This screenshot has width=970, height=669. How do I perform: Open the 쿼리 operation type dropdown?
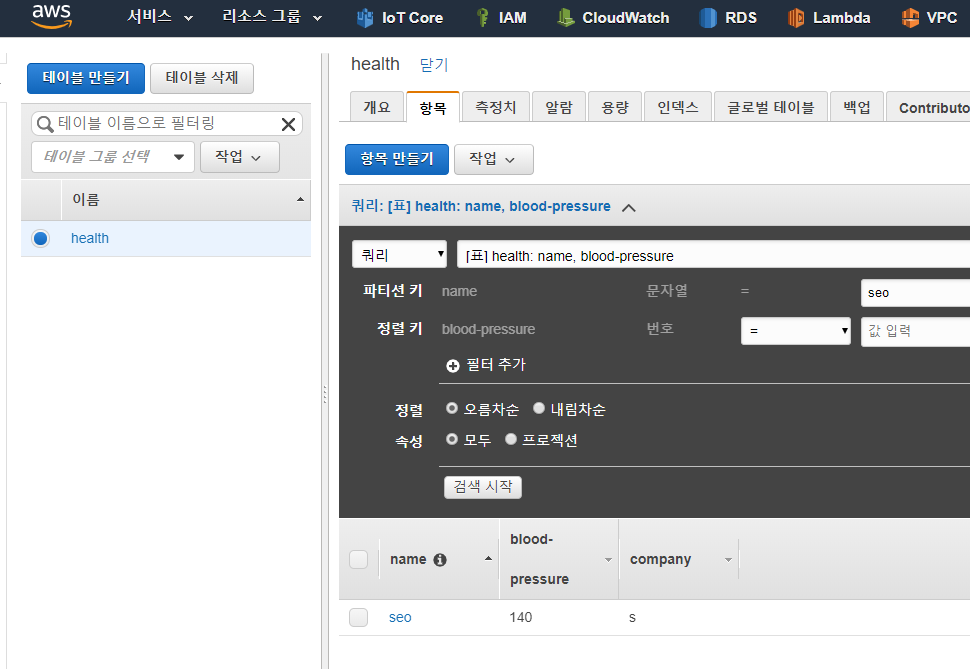pyautogui.click(x=399, y=254)
